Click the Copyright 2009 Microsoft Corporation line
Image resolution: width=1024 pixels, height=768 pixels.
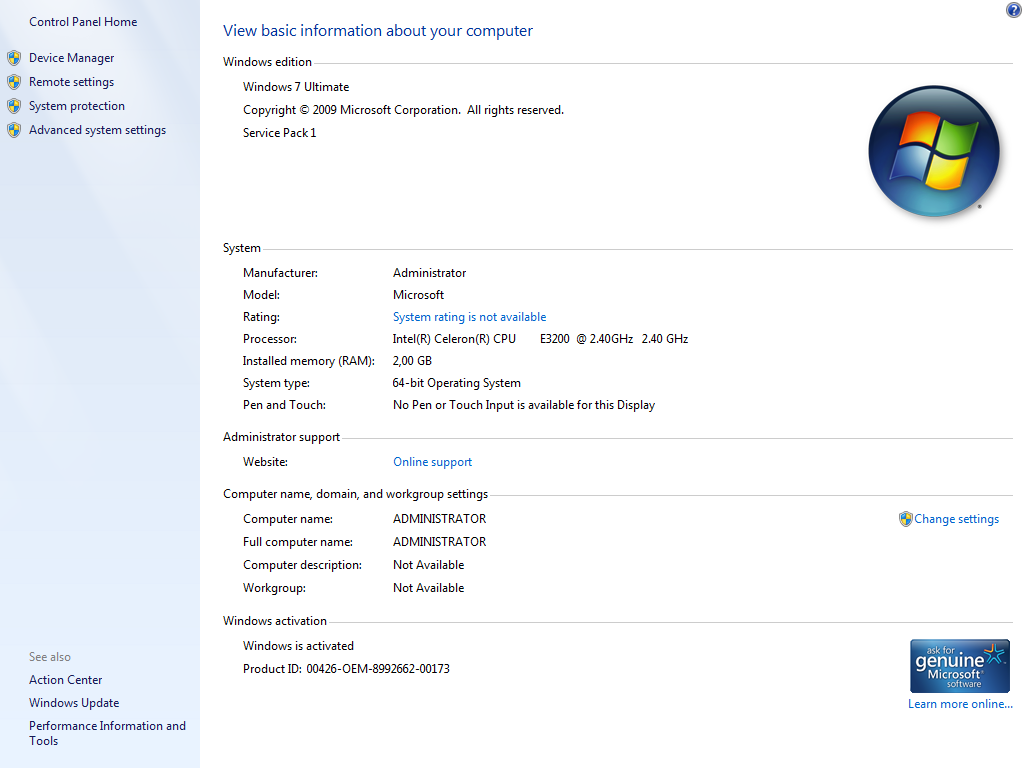[403, 110]
